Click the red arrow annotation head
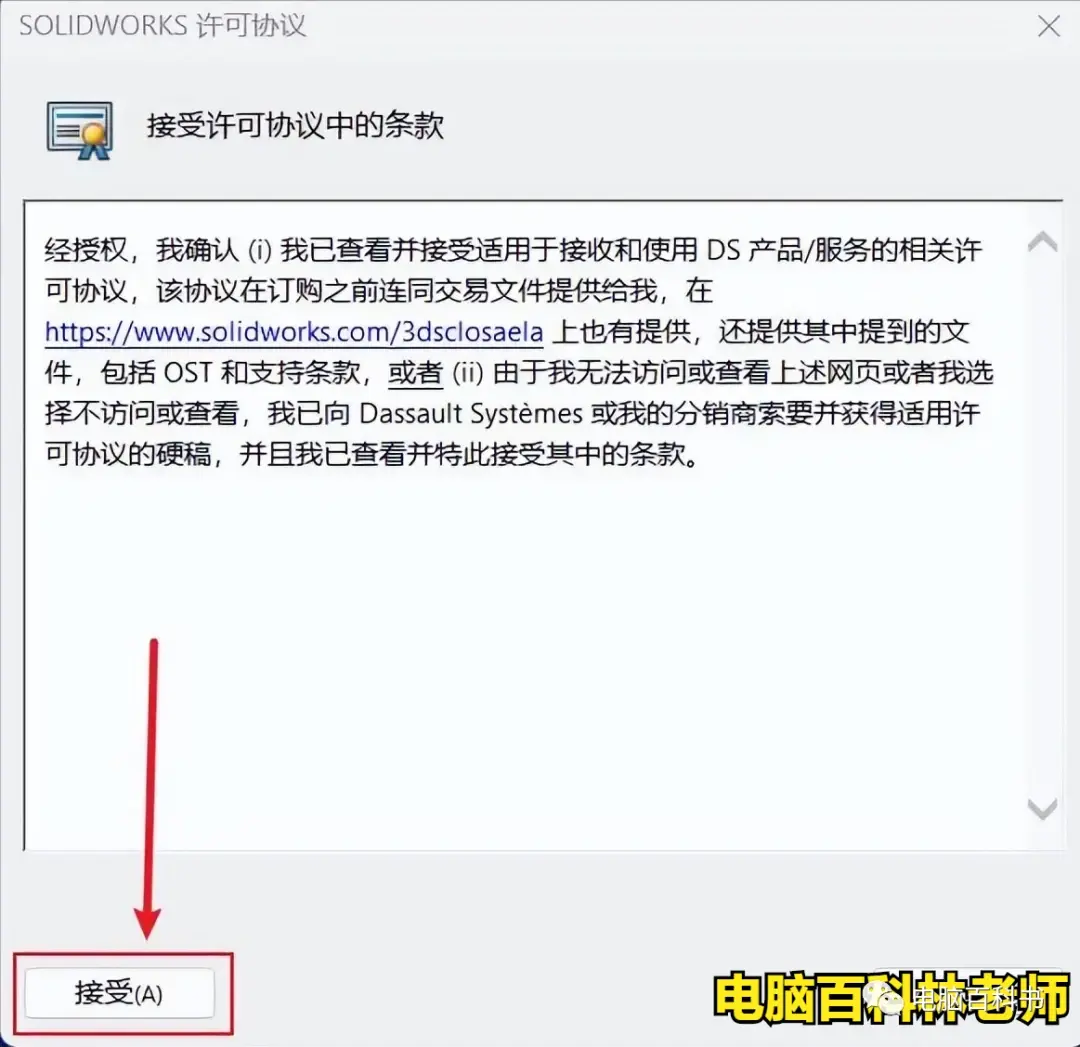This screenshot has height=1047, width=1080. [x=147, y=923]
